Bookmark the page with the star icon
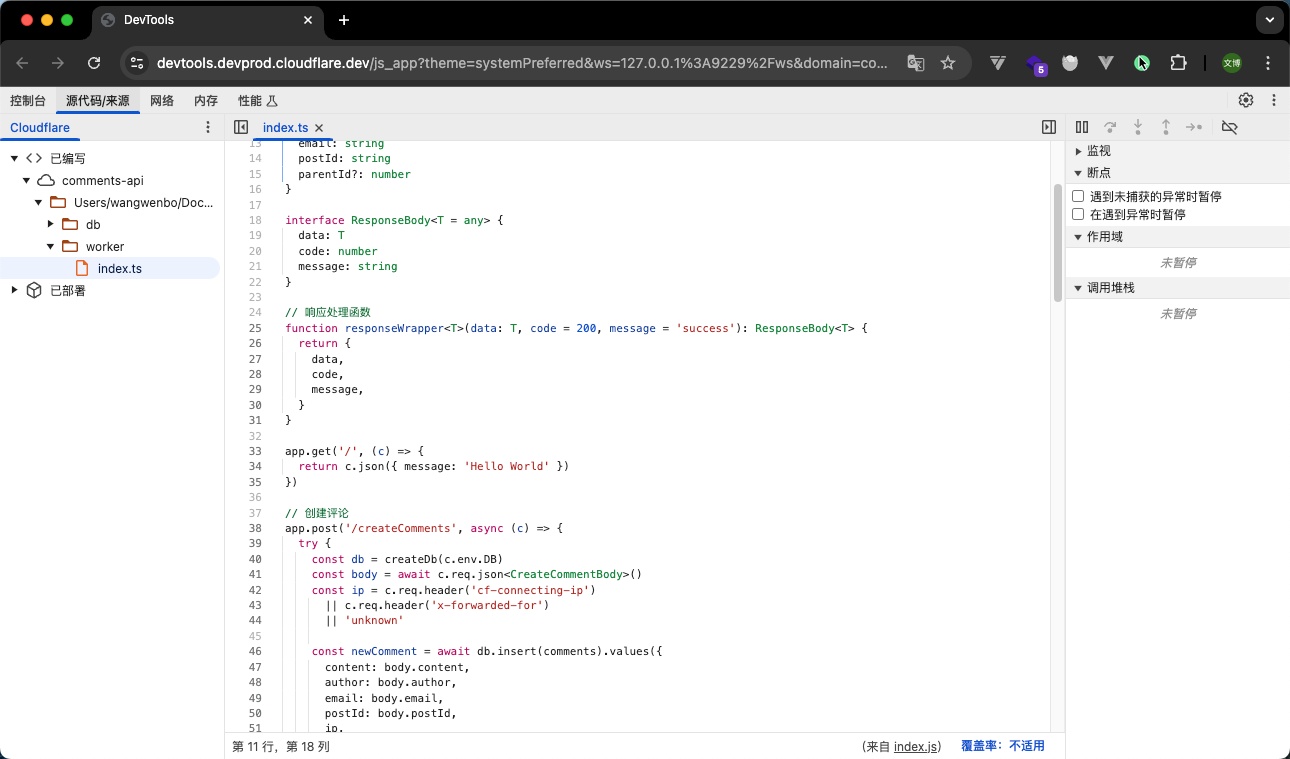Screen dimensions: 1290x759 [947, 62]
